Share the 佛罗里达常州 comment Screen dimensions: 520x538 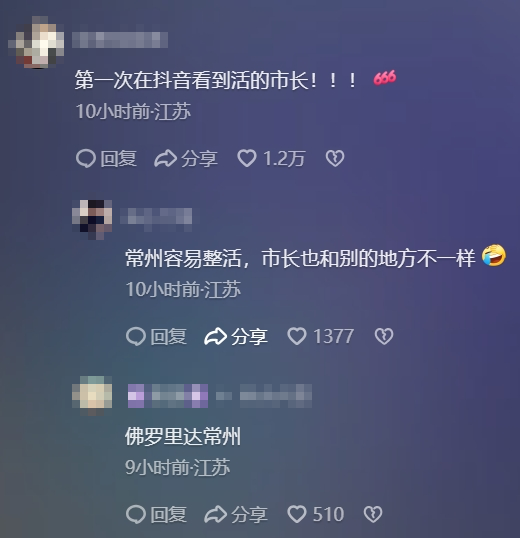coord(236,514)
